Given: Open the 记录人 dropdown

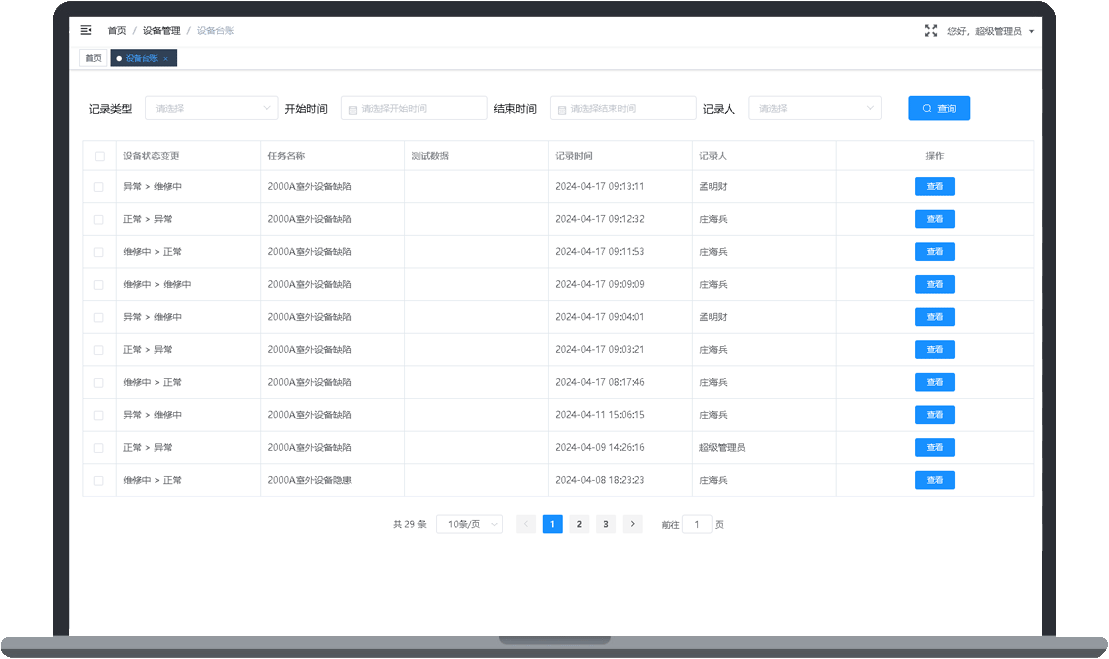Looking at the screenshot, I should (x=814, y=108).
